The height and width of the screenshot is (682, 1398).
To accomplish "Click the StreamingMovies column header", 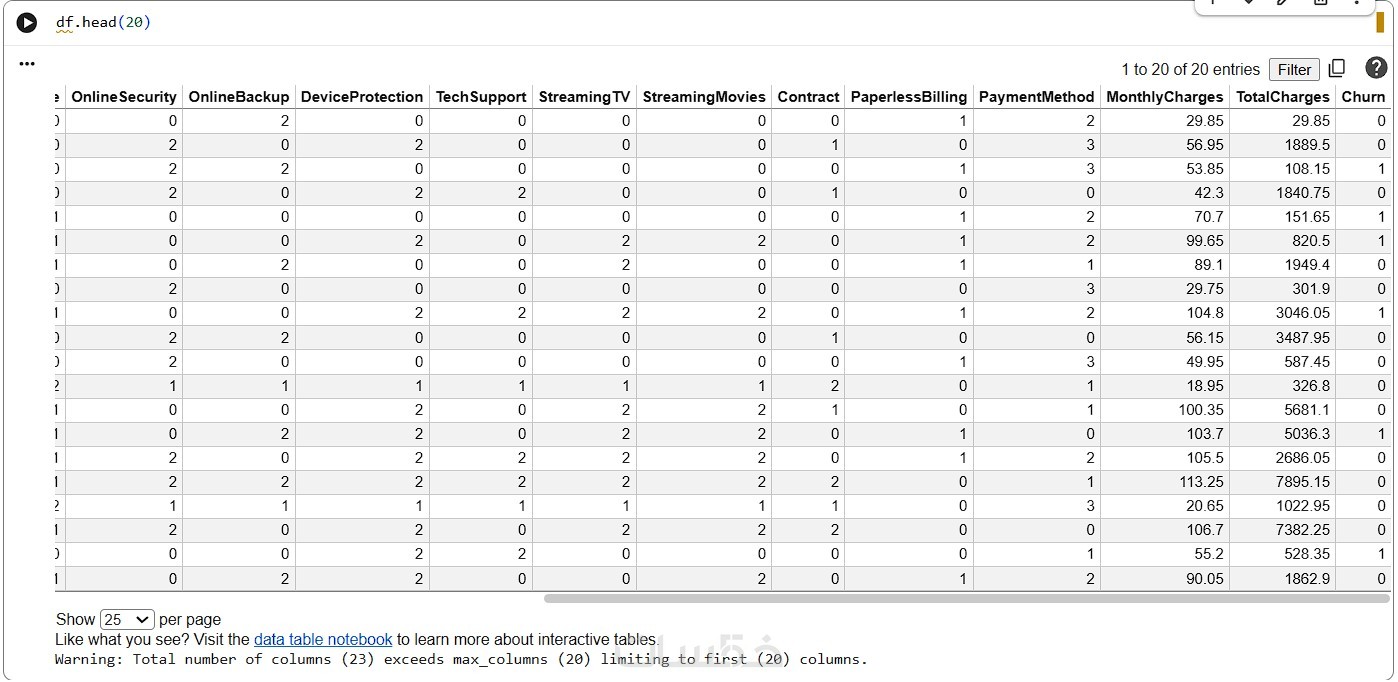I will (704, 97).
